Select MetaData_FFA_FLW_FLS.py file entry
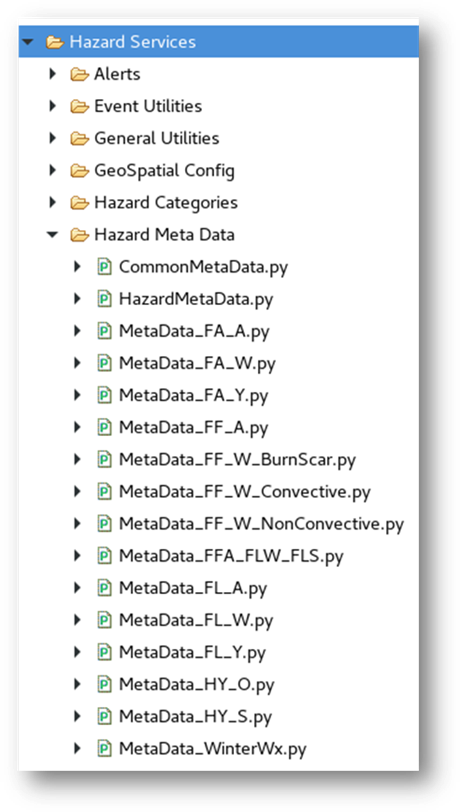 click(x=232, y=556)
